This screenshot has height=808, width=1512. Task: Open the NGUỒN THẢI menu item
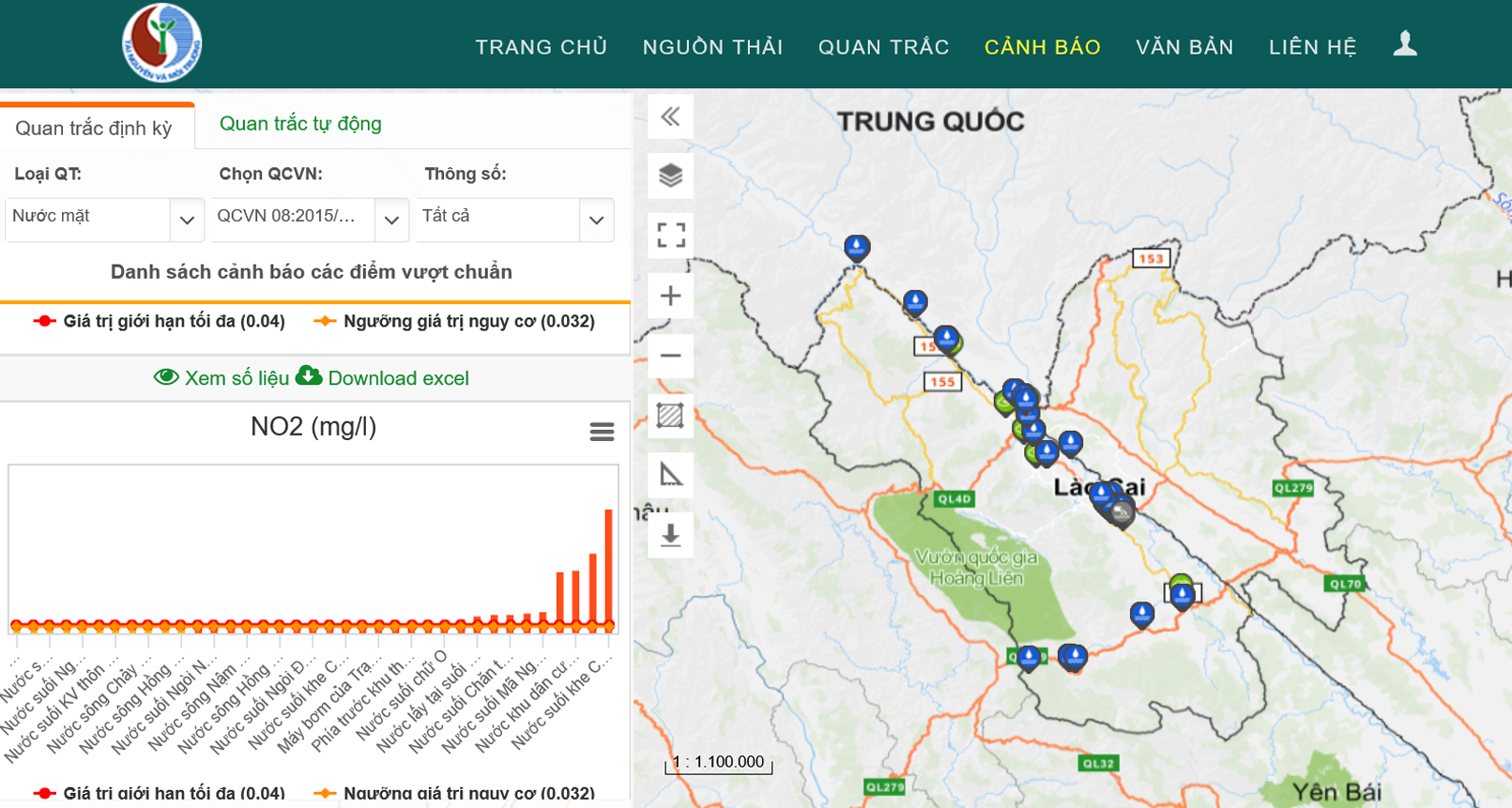[712, 47]
